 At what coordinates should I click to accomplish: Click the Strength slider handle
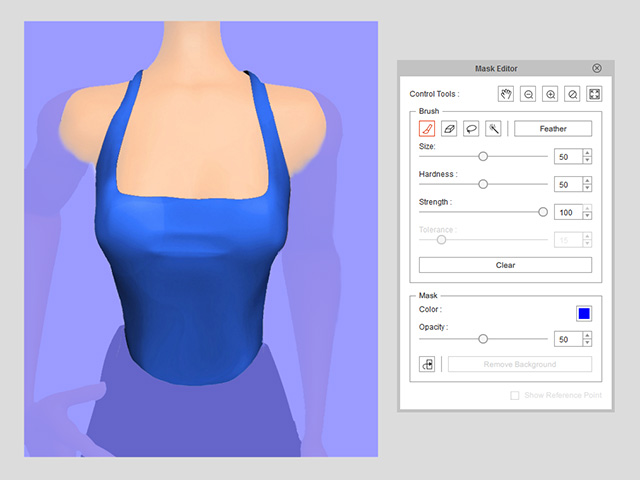[543, 212]
